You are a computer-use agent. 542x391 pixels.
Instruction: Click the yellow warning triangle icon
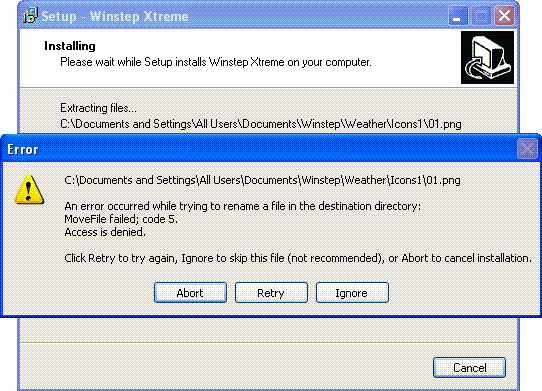pyautogui.click(x=29, y=189)
